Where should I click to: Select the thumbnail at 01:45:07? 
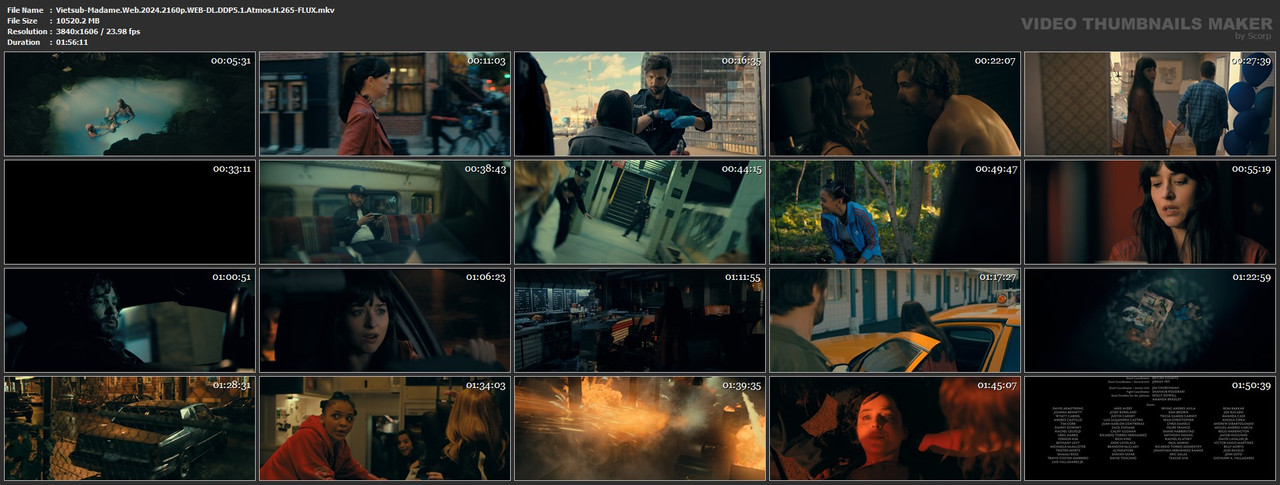(895, 428)
